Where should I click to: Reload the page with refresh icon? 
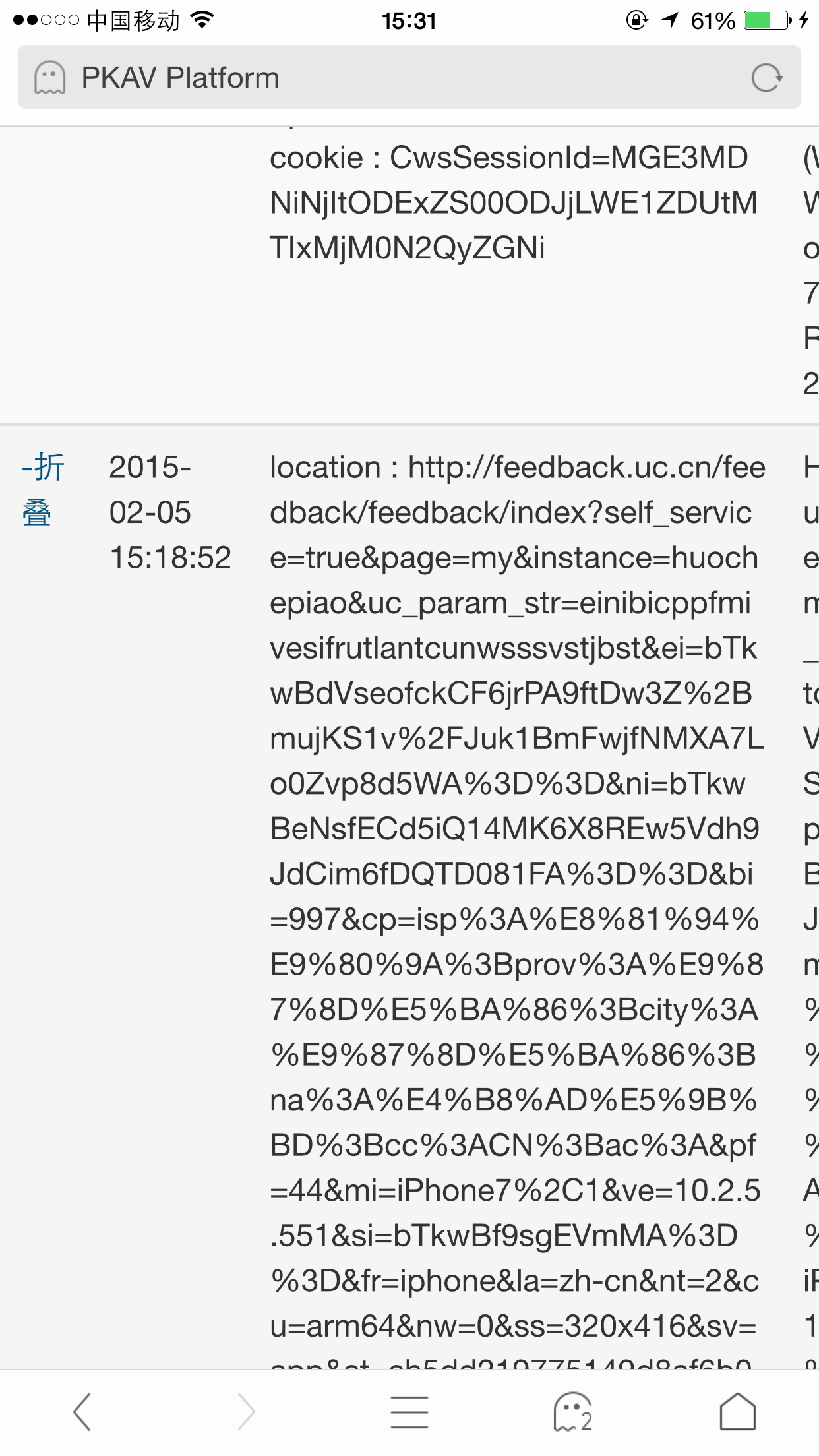point(766,78)
